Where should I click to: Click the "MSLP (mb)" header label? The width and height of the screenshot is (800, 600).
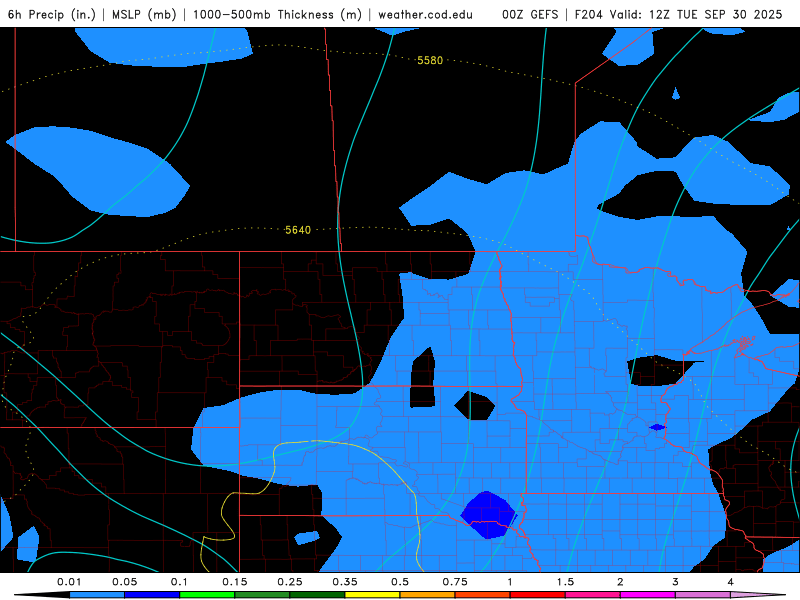coord(144,14)
